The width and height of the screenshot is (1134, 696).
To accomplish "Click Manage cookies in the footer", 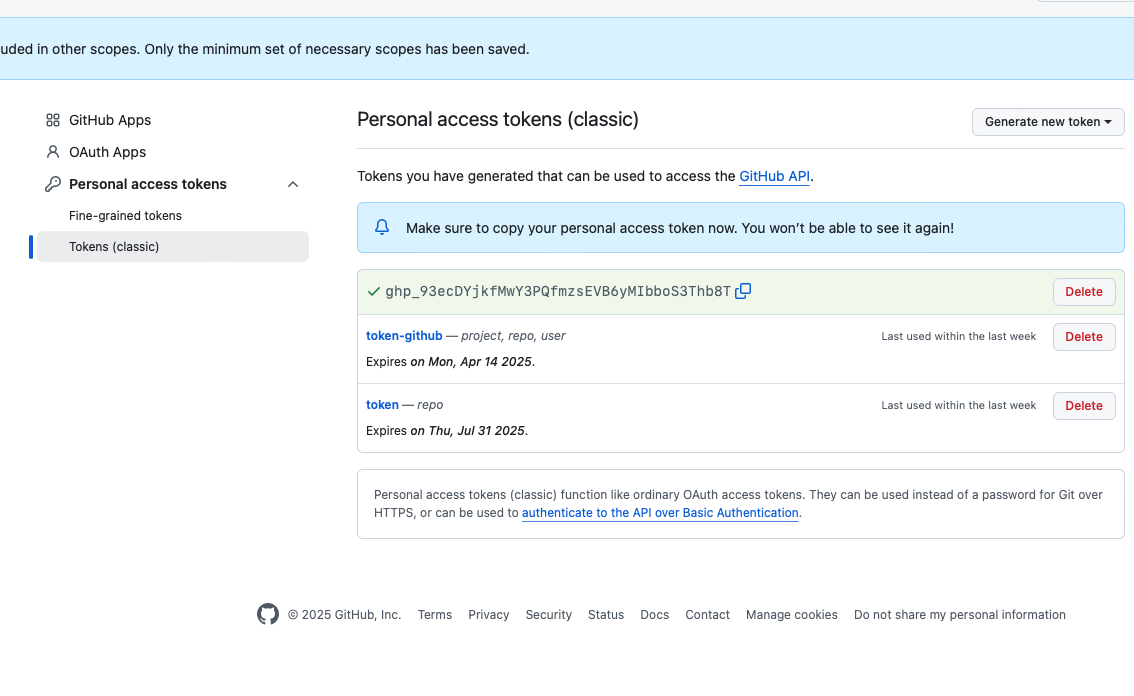I will (x=791, y=615).
